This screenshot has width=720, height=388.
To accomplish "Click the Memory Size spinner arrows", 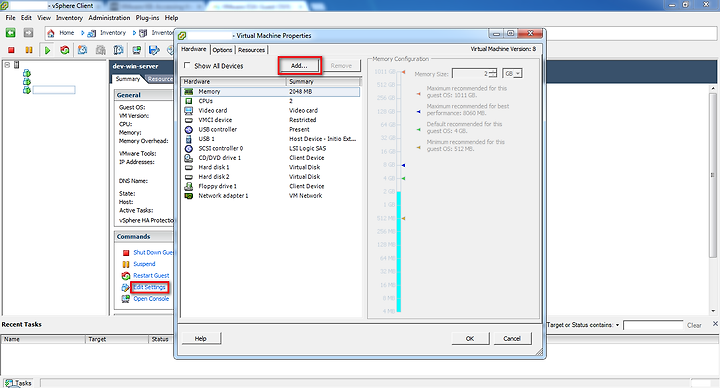I will 493,73.
